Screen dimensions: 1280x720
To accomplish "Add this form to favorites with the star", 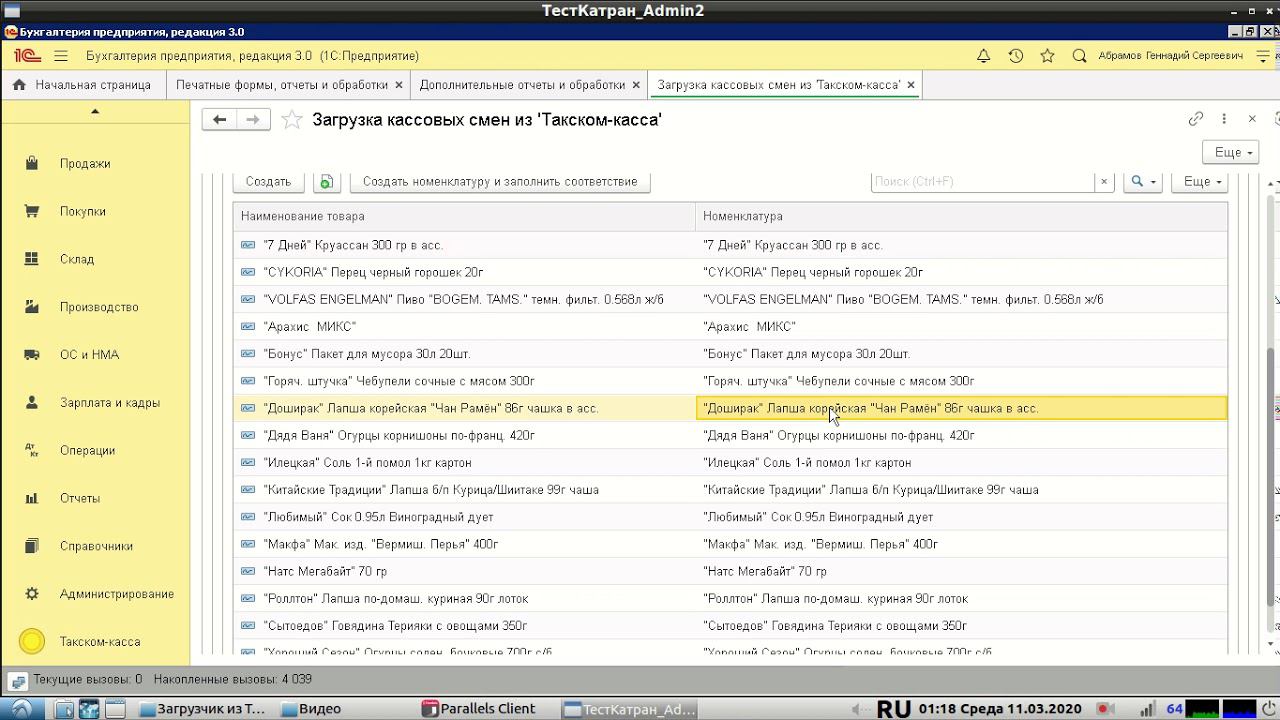I will coord(291,120).
